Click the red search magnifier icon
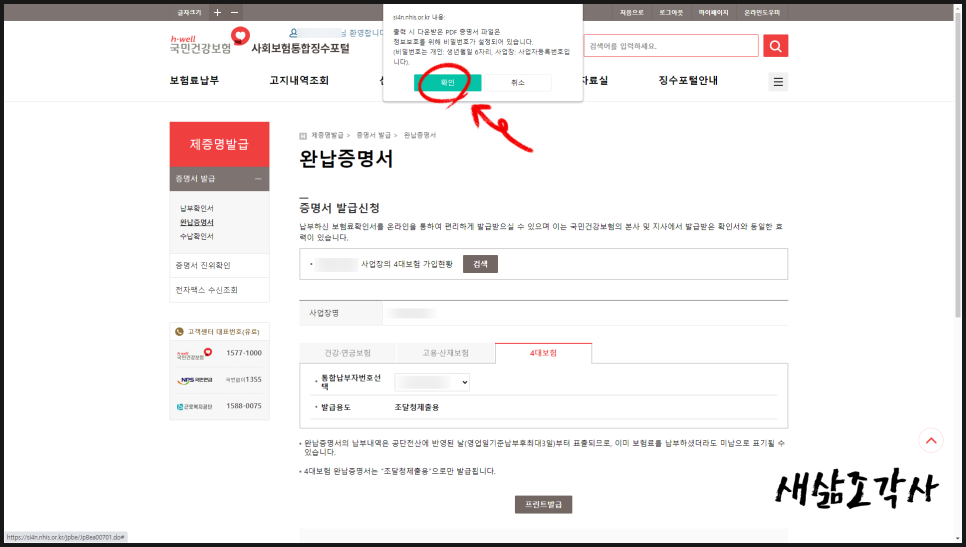This screenshot has width=966, height=547. [x=776, y=46]
